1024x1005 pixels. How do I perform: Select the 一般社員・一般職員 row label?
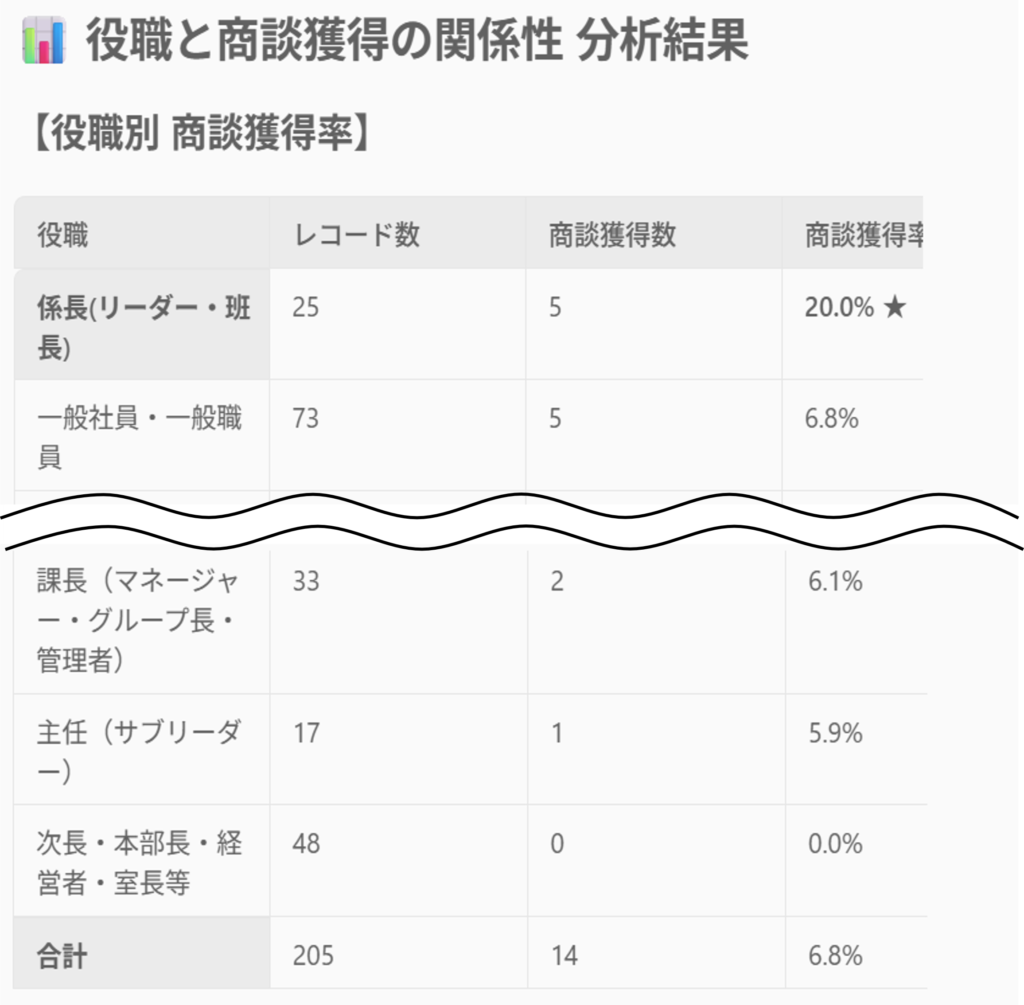[x=139, y=437]
